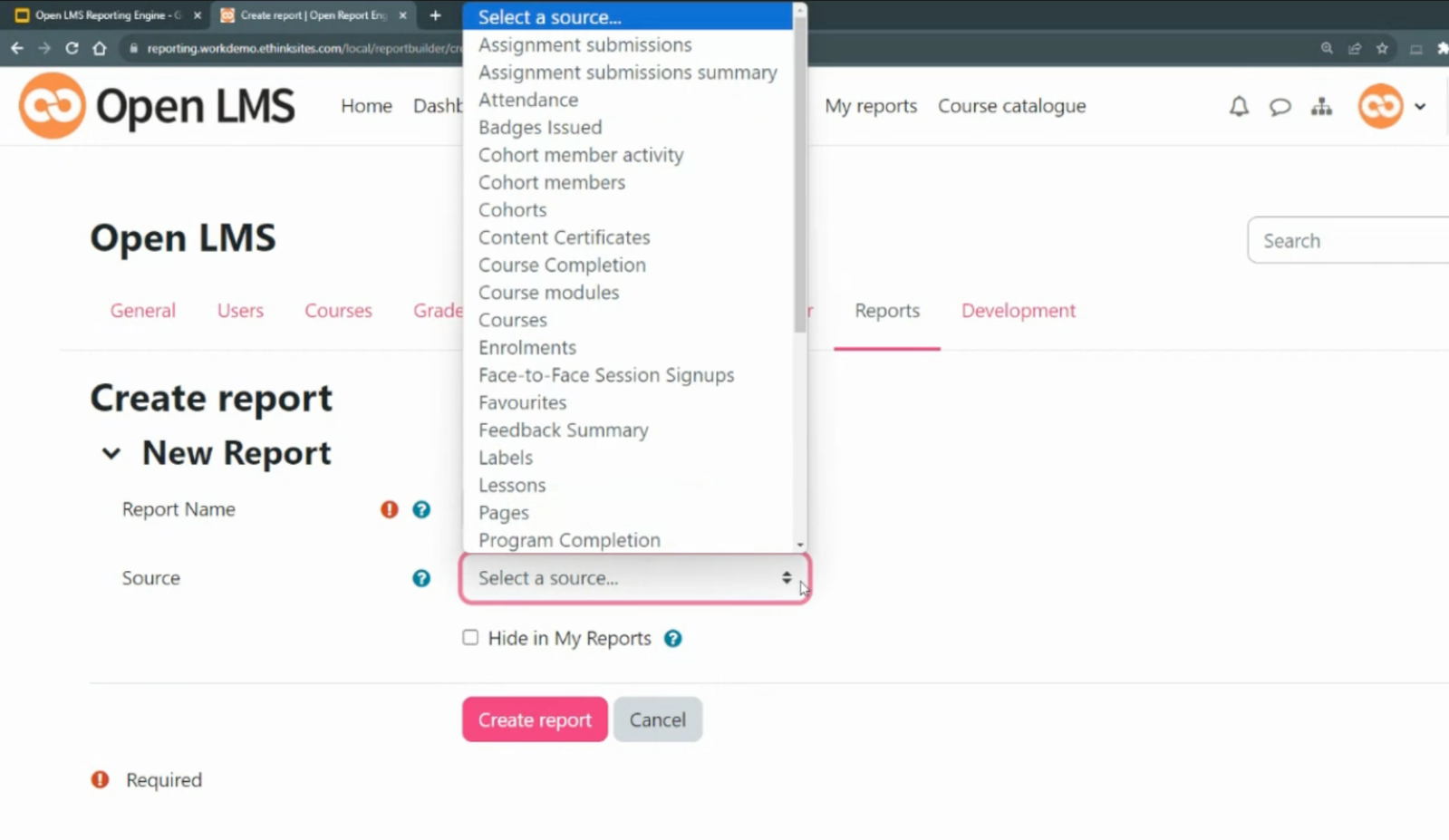Bookmark the page with the star icon
1449x840 pixels.
1384,48
